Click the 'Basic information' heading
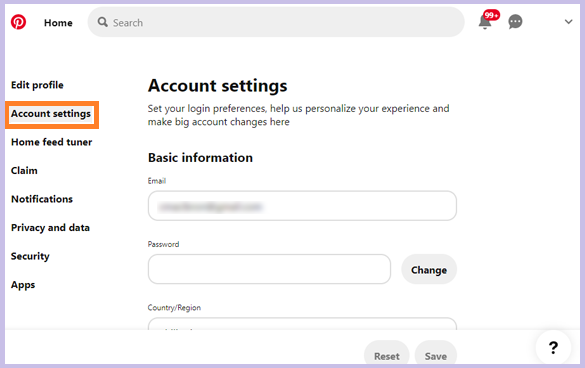 click(200, 158)
